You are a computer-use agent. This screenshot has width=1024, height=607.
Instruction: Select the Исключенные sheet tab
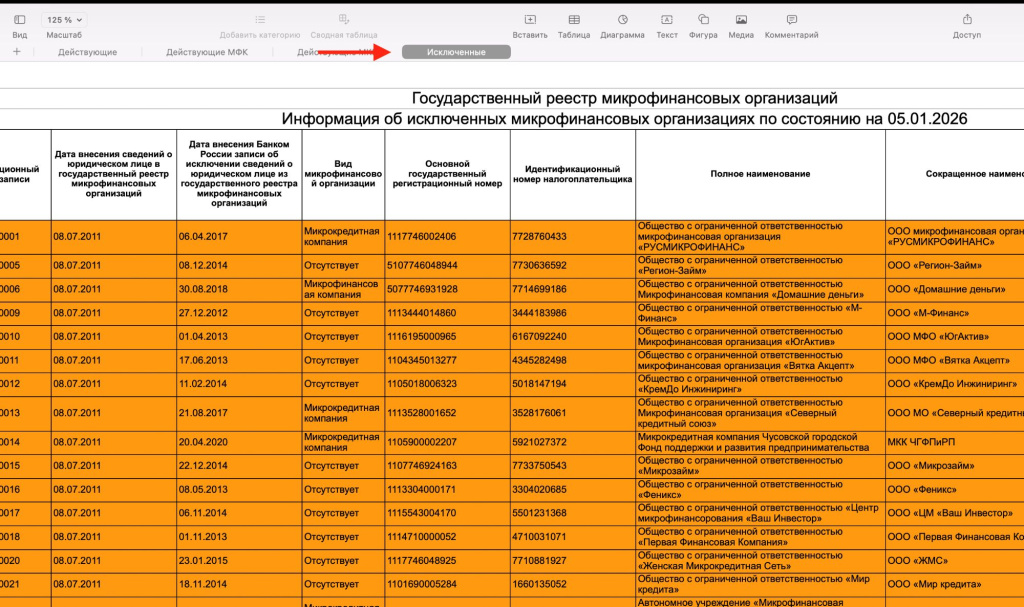(456, 52)
